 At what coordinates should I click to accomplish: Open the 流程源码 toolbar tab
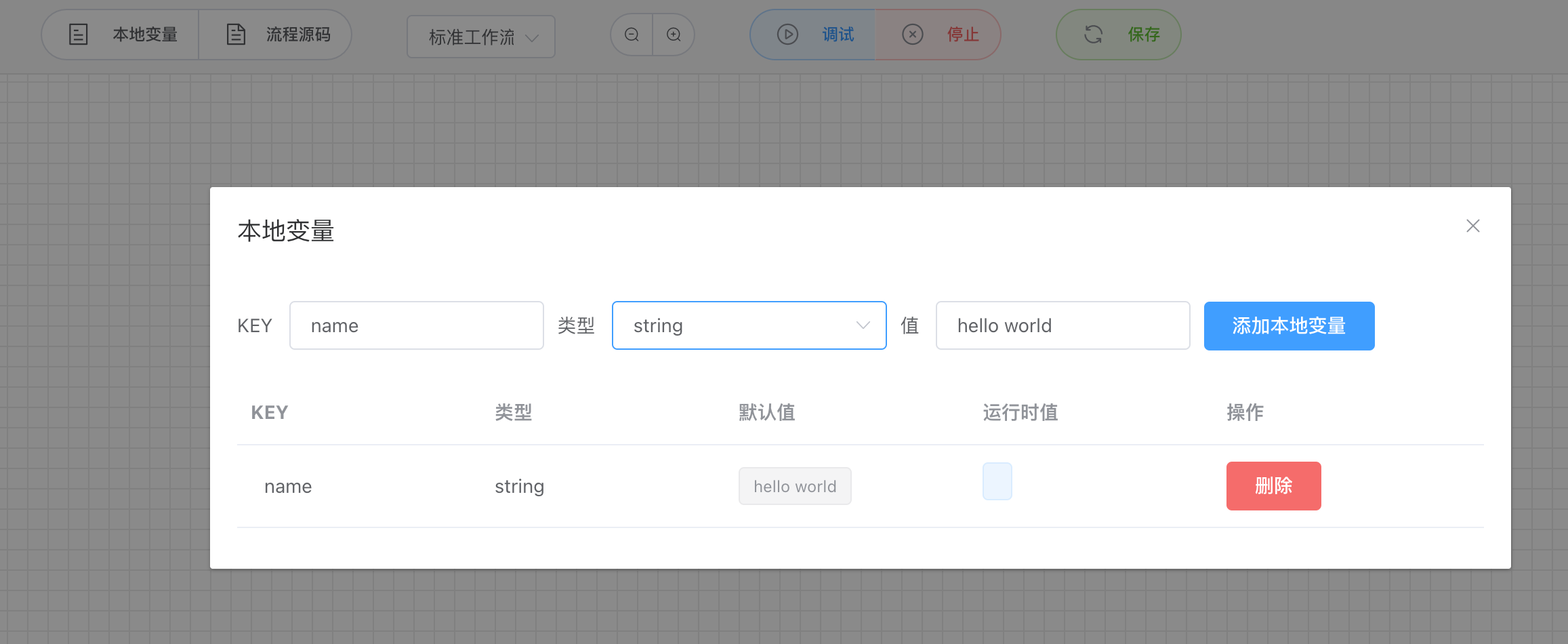point(276,35)
